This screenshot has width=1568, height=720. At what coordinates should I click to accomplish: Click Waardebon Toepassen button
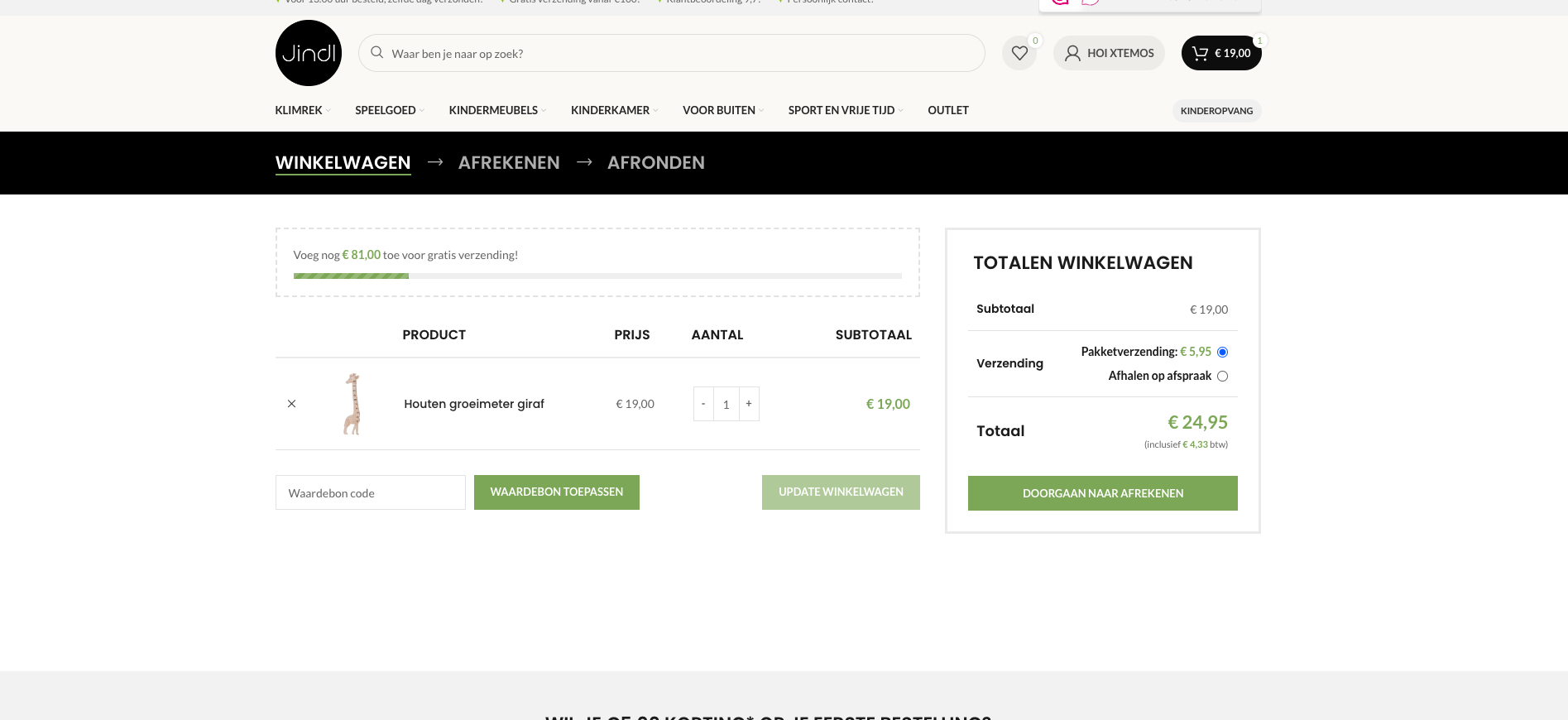(x=557, y=492)
